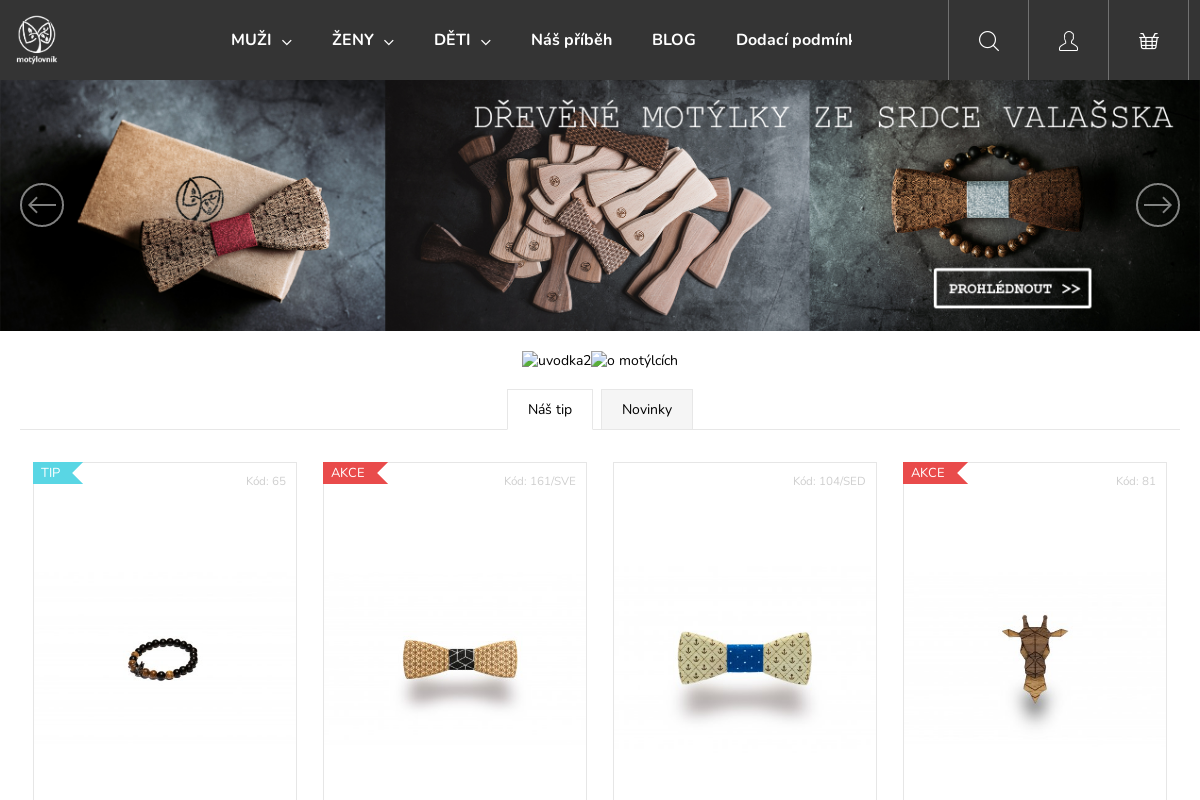The height and width of the screenshot is (800, 1200).
Task: Expand the ŽENY menu dropdown
Action: click(363, 40)
